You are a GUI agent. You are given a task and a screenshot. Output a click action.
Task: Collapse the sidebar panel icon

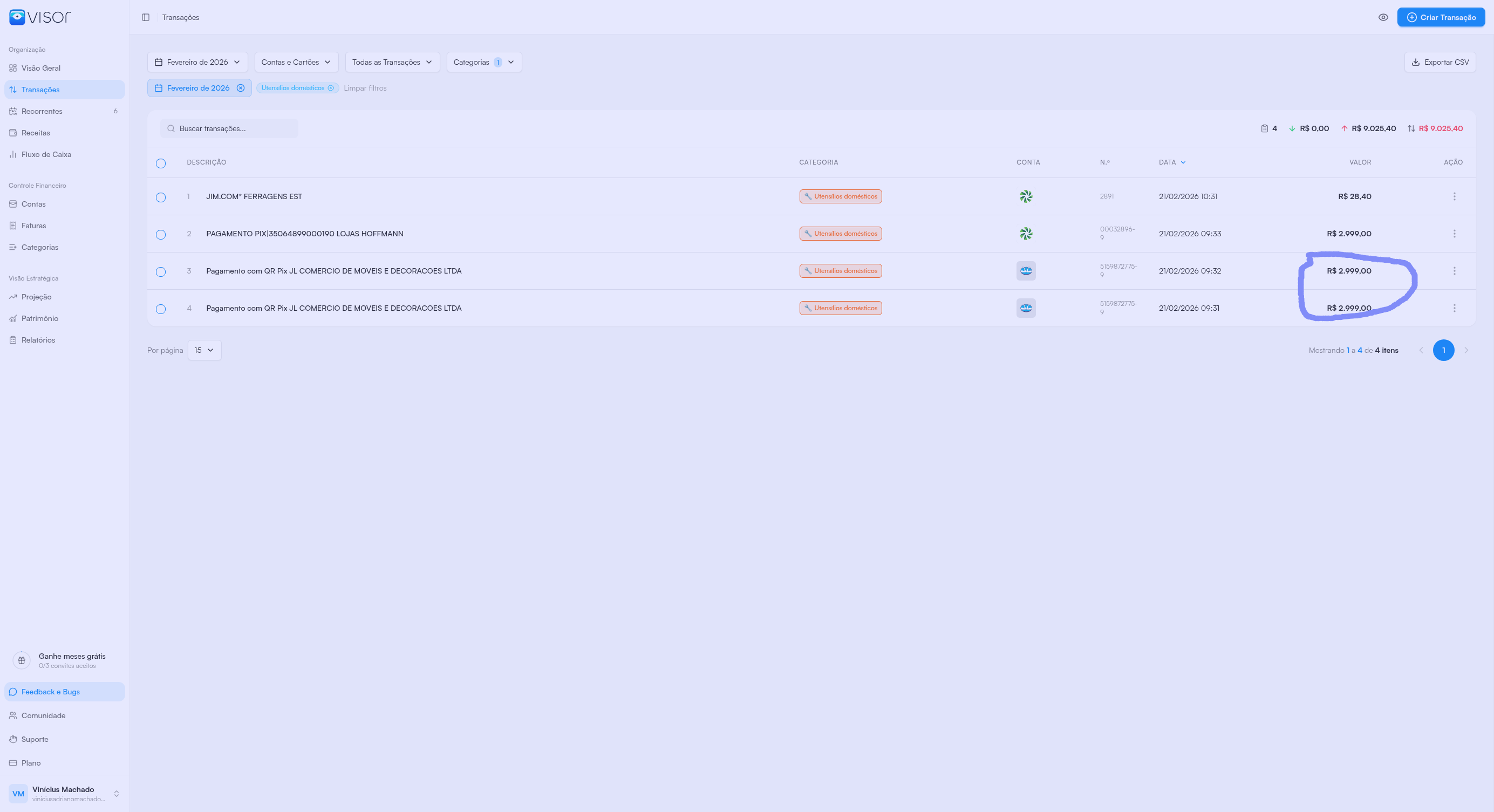[x=146, y=17]
